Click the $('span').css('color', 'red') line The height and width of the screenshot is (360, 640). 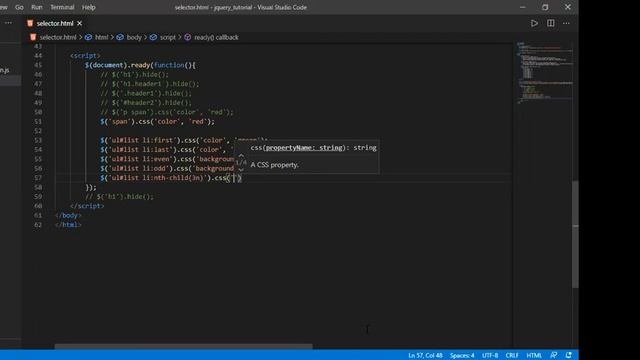point(157,122)
